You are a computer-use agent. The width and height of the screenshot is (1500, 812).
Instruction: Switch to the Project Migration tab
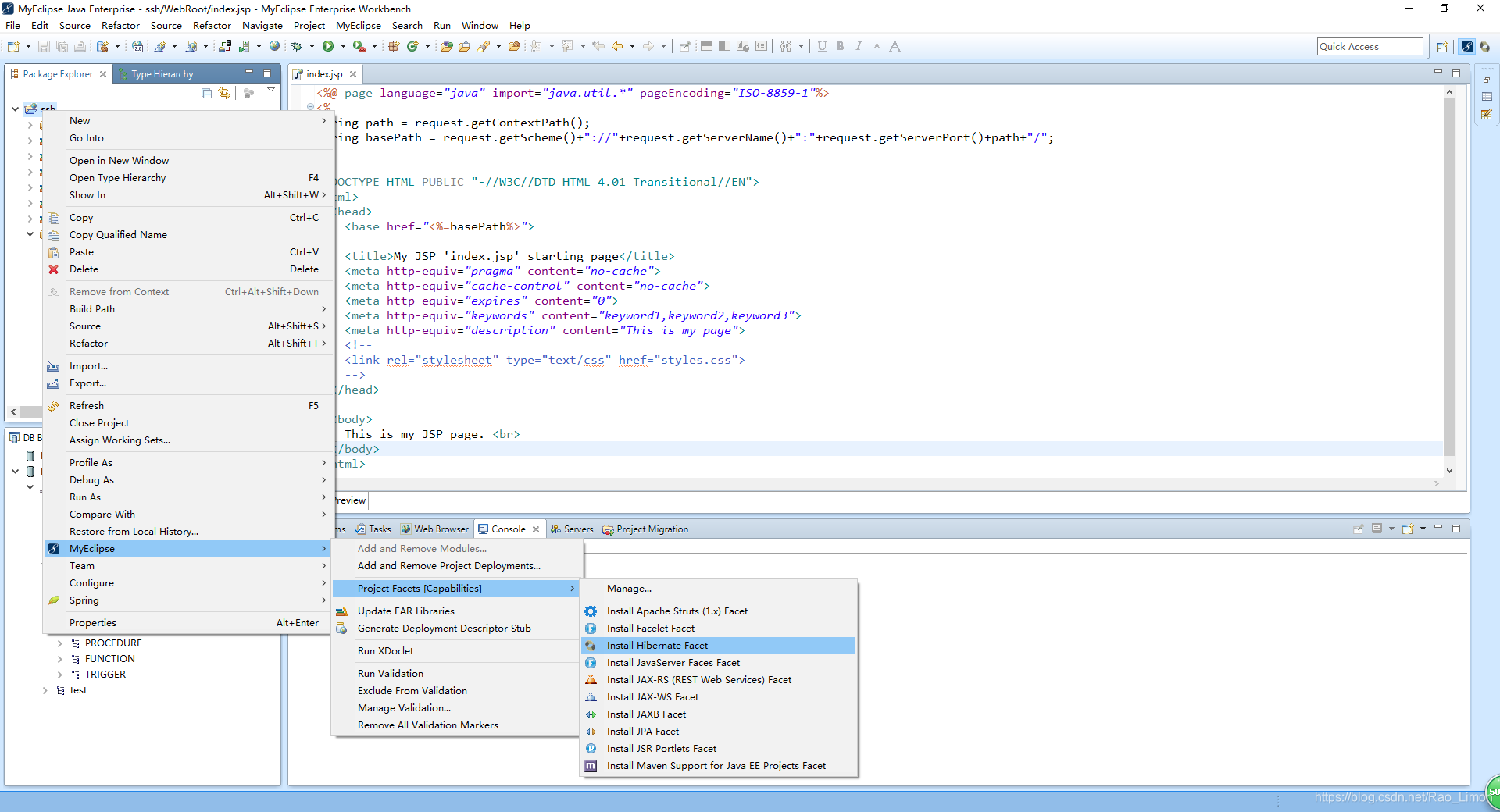click(645, 529)
